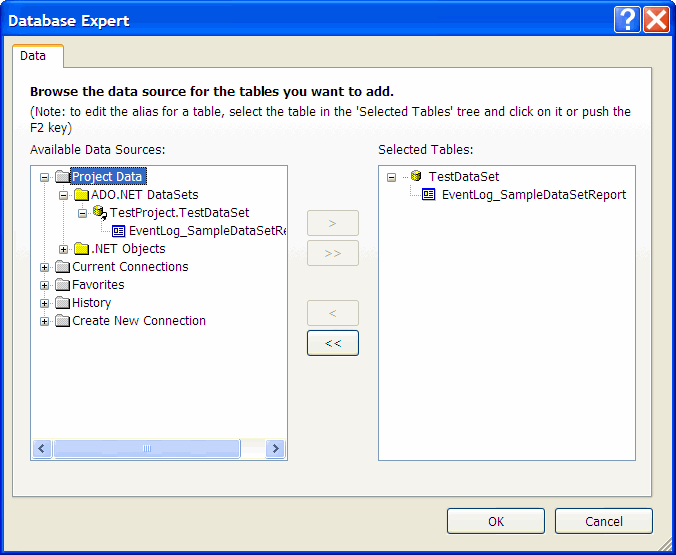Open the Help question mark button
Image resolution: width=676 pixels, height=555 pixels.
pyautogui.click(x=627, y=20)
